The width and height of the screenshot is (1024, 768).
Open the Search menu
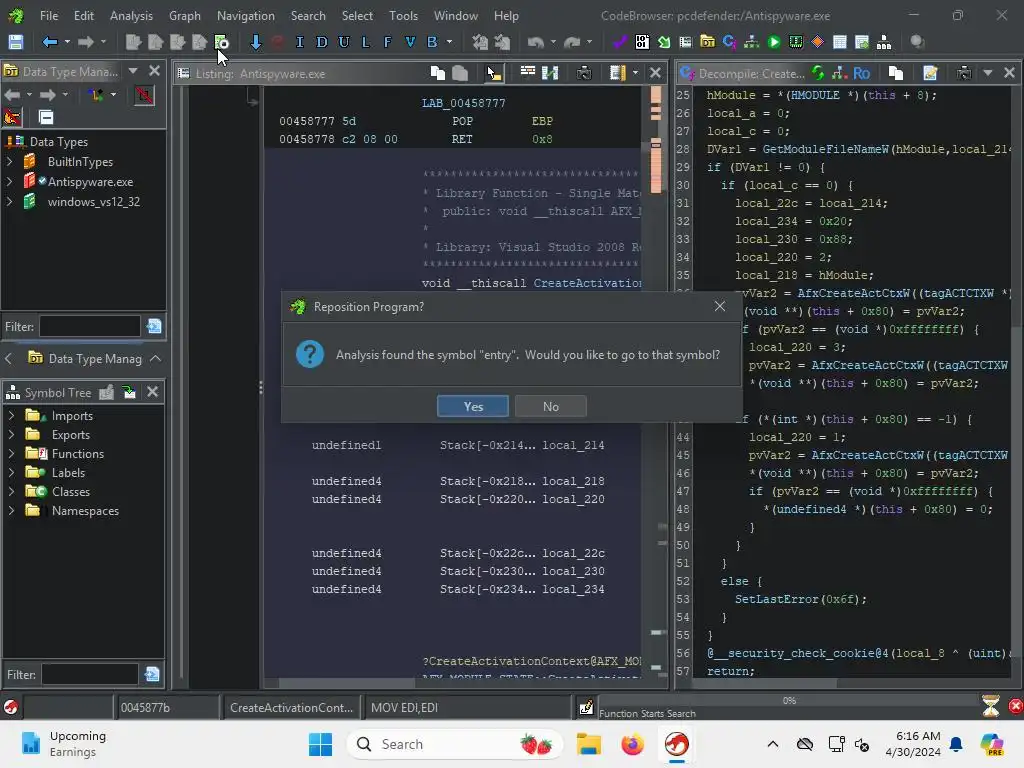click(x=308, y=16)
